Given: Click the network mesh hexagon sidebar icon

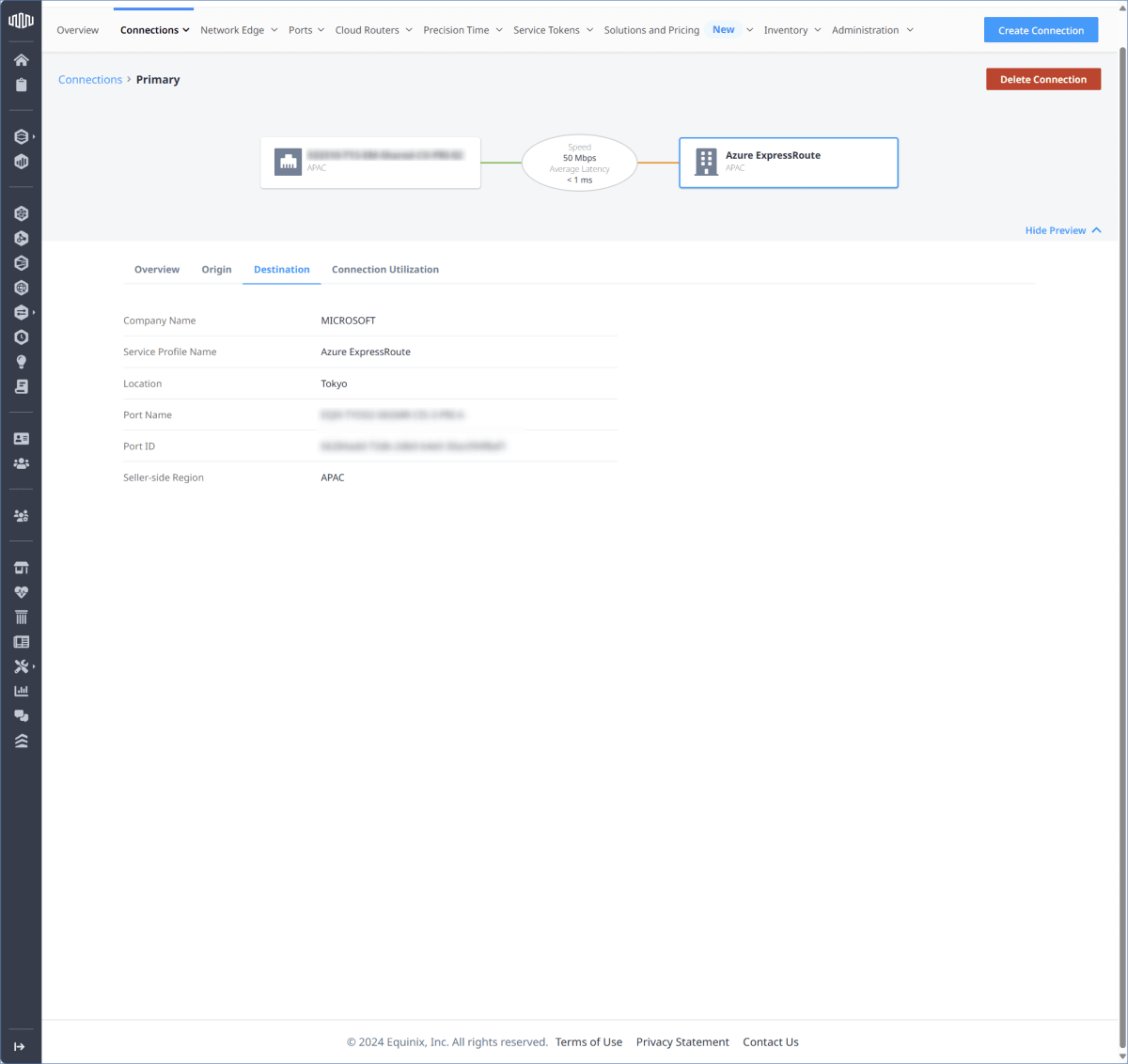Looking at the screenshot, I should pyautogui.click(x=21, y=214).
